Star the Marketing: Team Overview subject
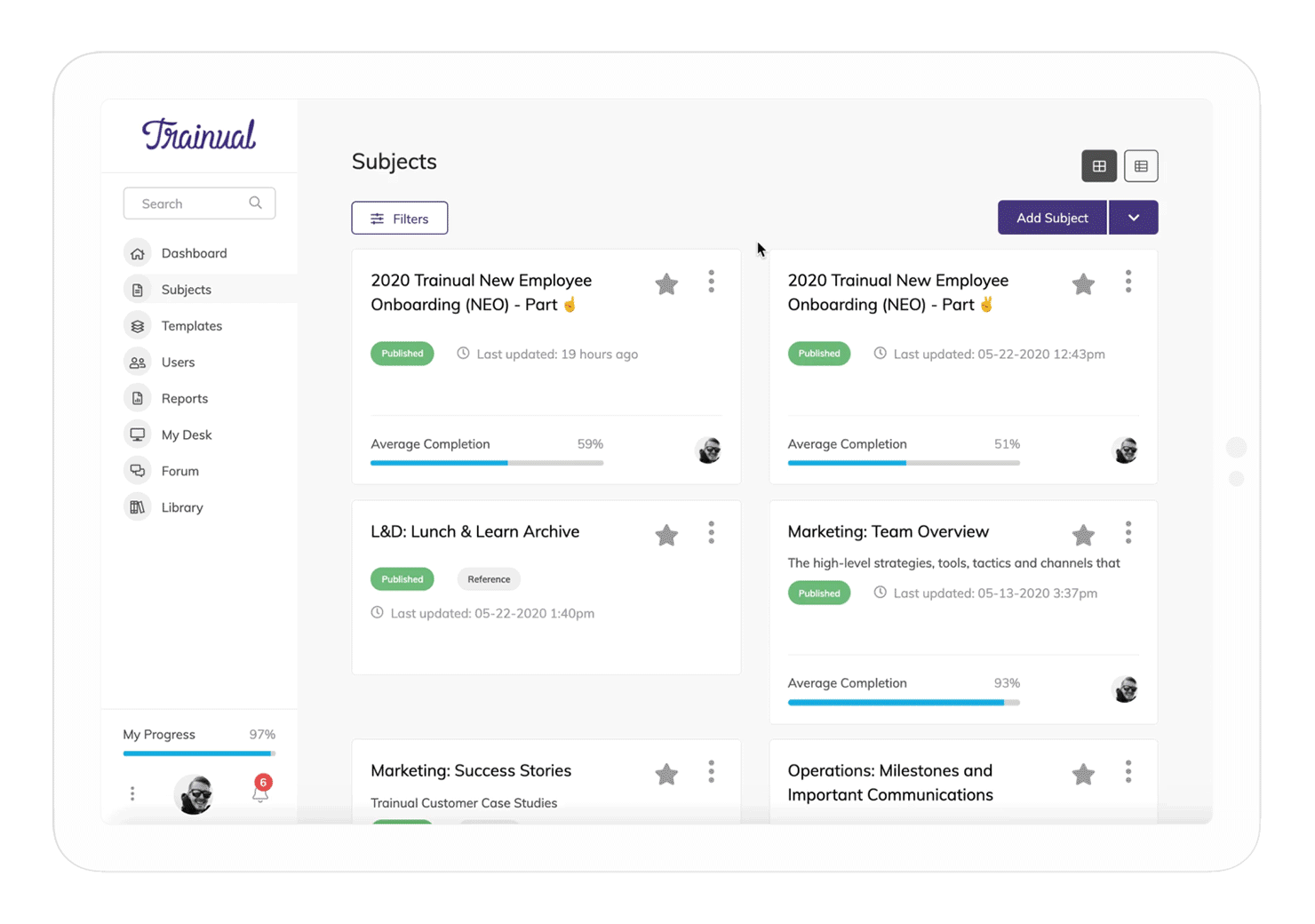Screen dimensions: 1315x924 coord(1083,535)
